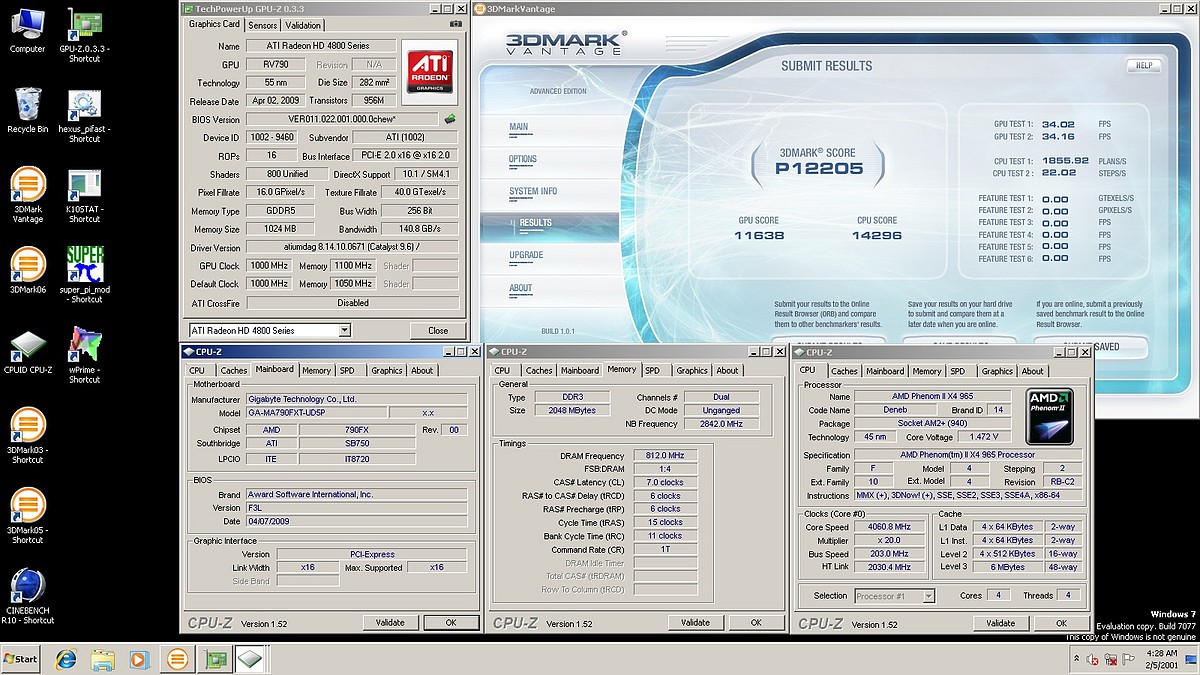Expand the ATI Radeon HD 4800 dropdown
This screenshot has height=675, width=1200.
click(344, 330)
